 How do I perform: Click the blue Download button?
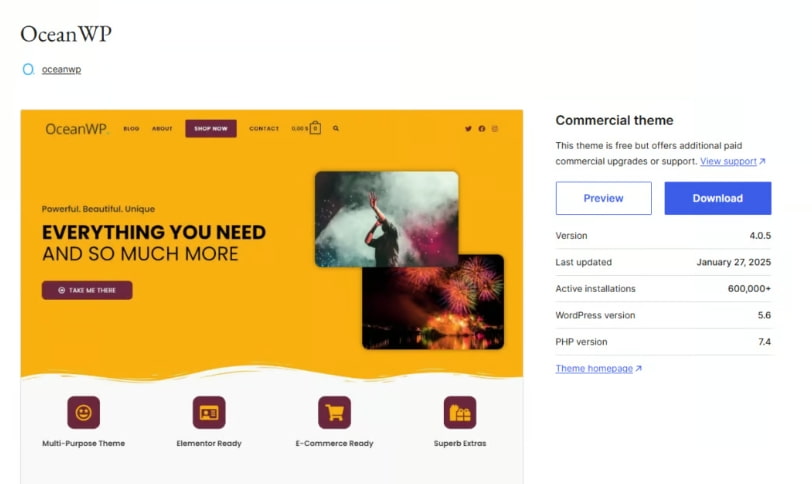tap(718, 198)
